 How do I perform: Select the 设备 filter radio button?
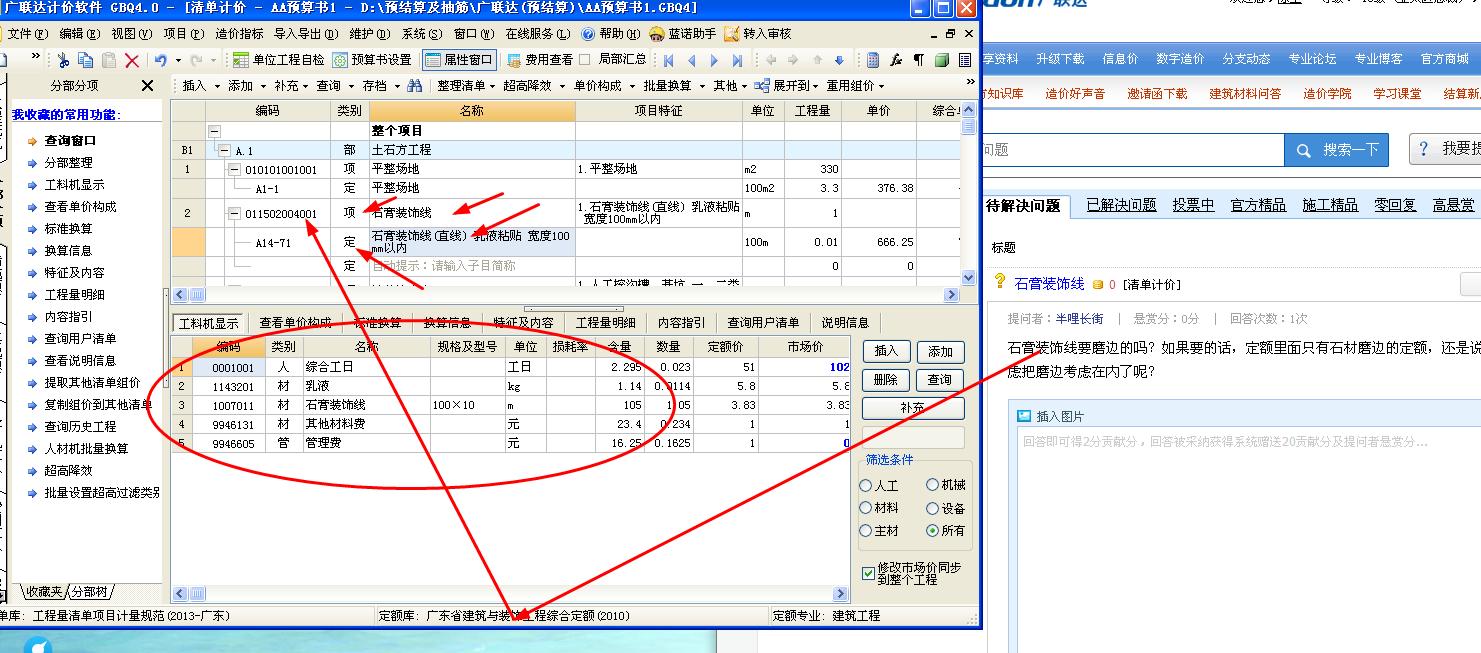(x=932, y=508)
